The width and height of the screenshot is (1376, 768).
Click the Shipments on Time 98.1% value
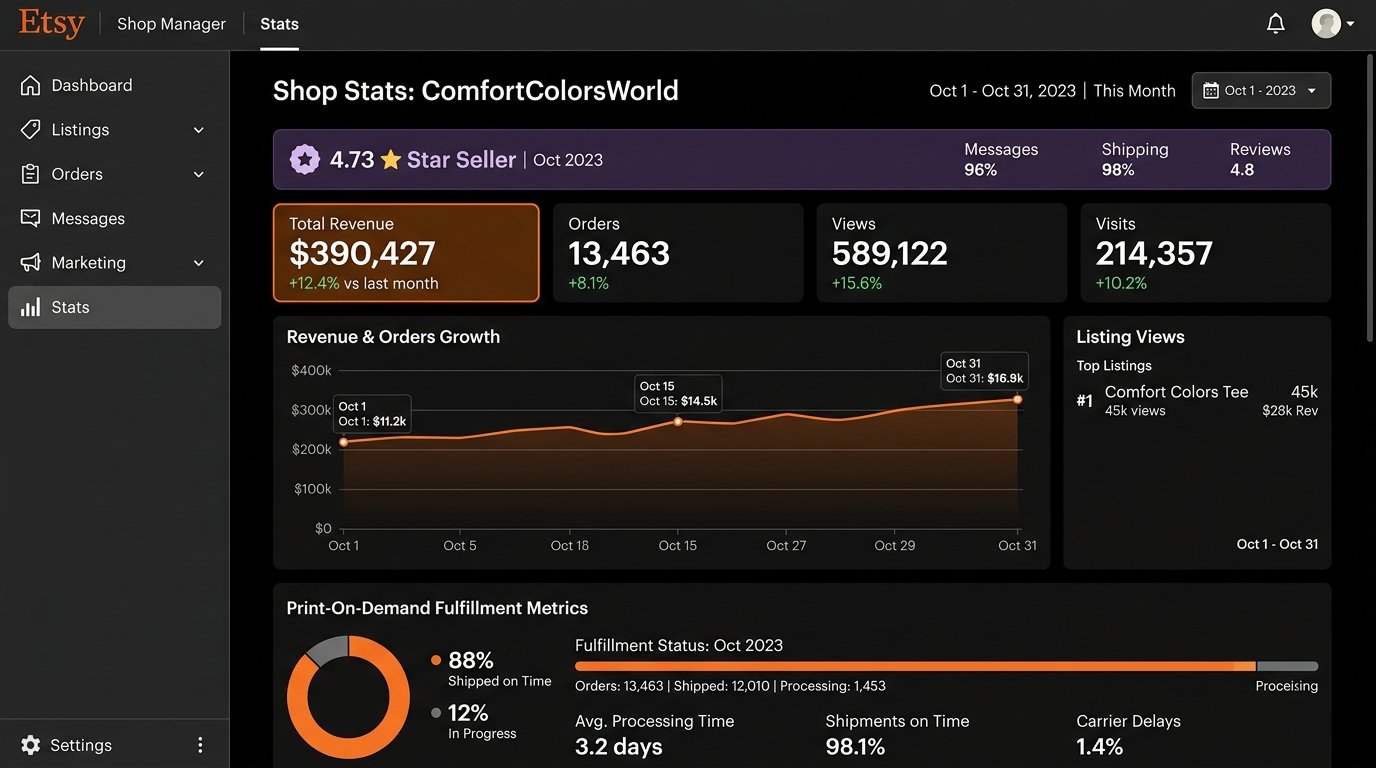855,746
